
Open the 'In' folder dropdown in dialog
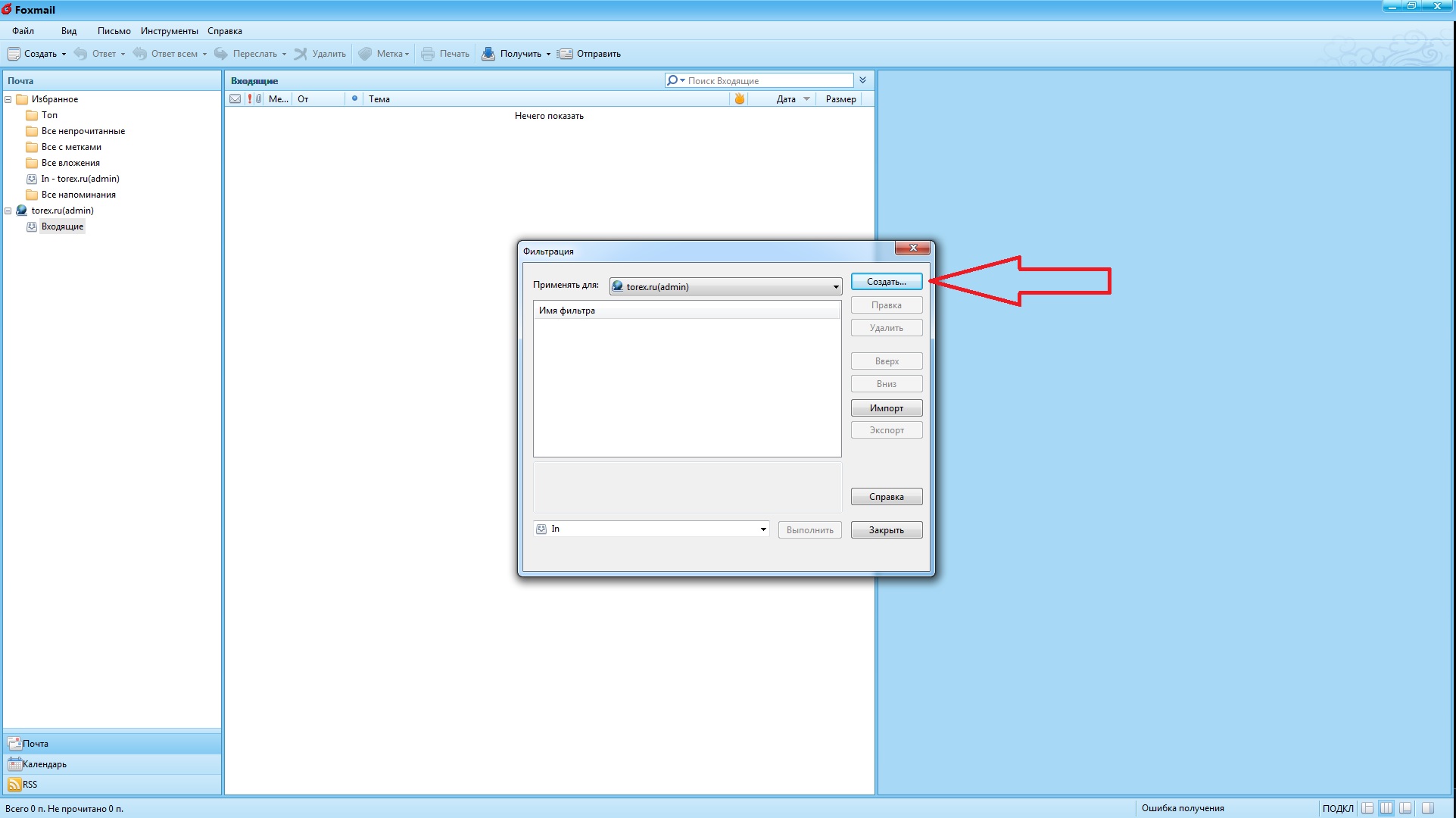point(763,529)
